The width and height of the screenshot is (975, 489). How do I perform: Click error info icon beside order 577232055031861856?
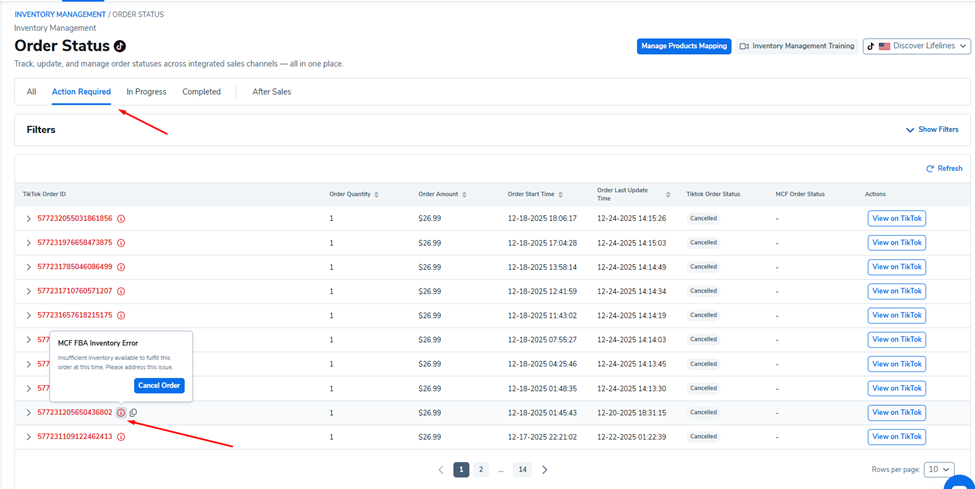point(121,219)
